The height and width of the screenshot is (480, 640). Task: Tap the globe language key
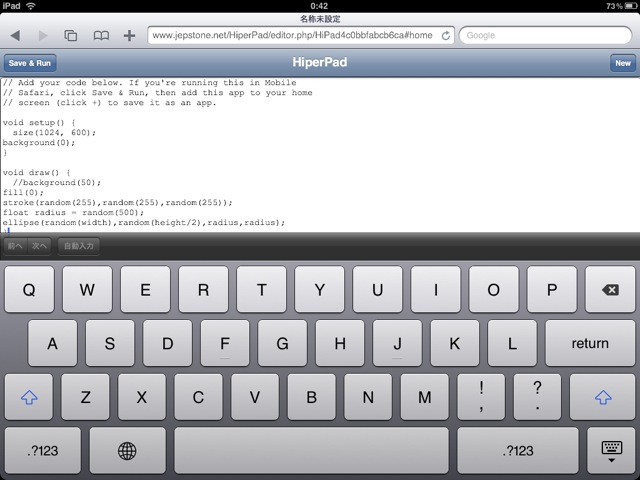click(127, 451)
